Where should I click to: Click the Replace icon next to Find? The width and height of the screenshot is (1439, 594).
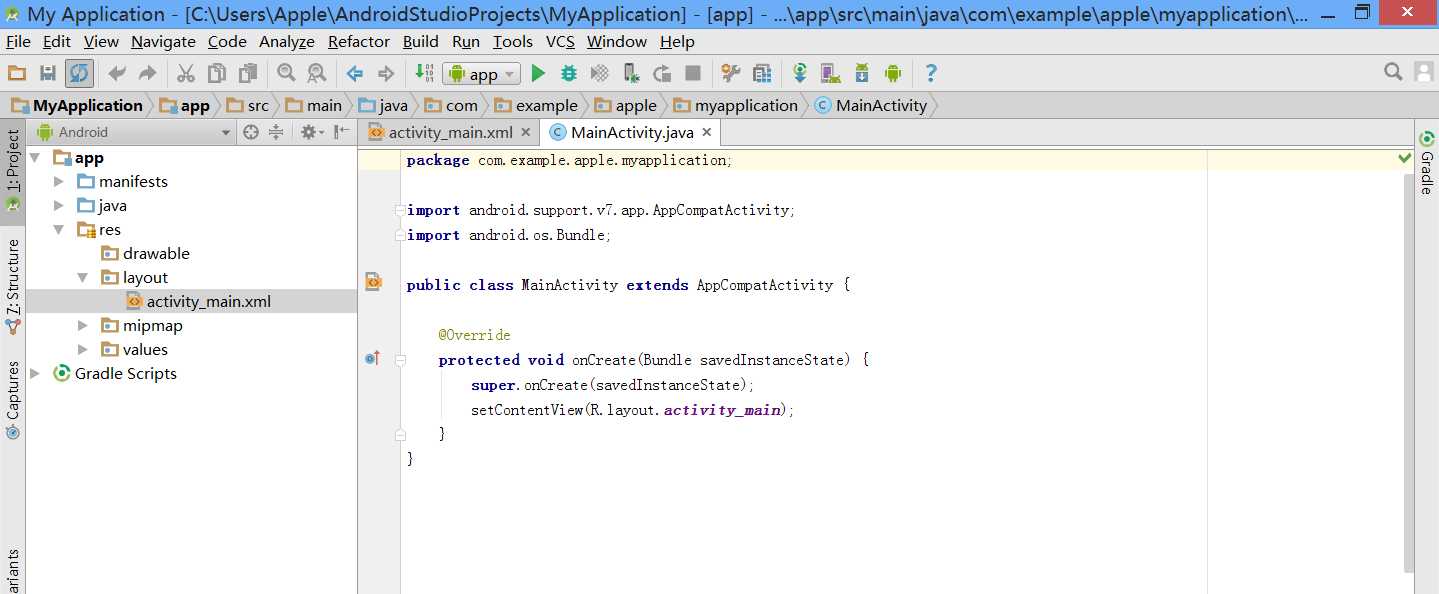[x=316, y=73]
